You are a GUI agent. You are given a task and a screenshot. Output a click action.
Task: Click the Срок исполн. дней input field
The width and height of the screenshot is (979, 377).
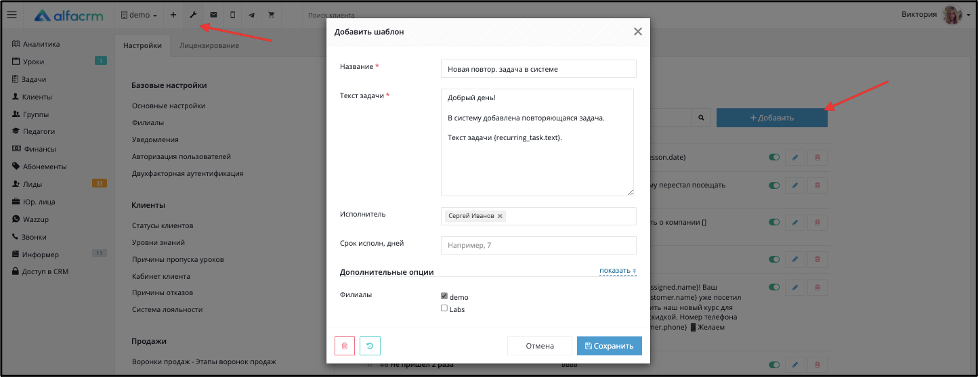click(x=539, y=245)
